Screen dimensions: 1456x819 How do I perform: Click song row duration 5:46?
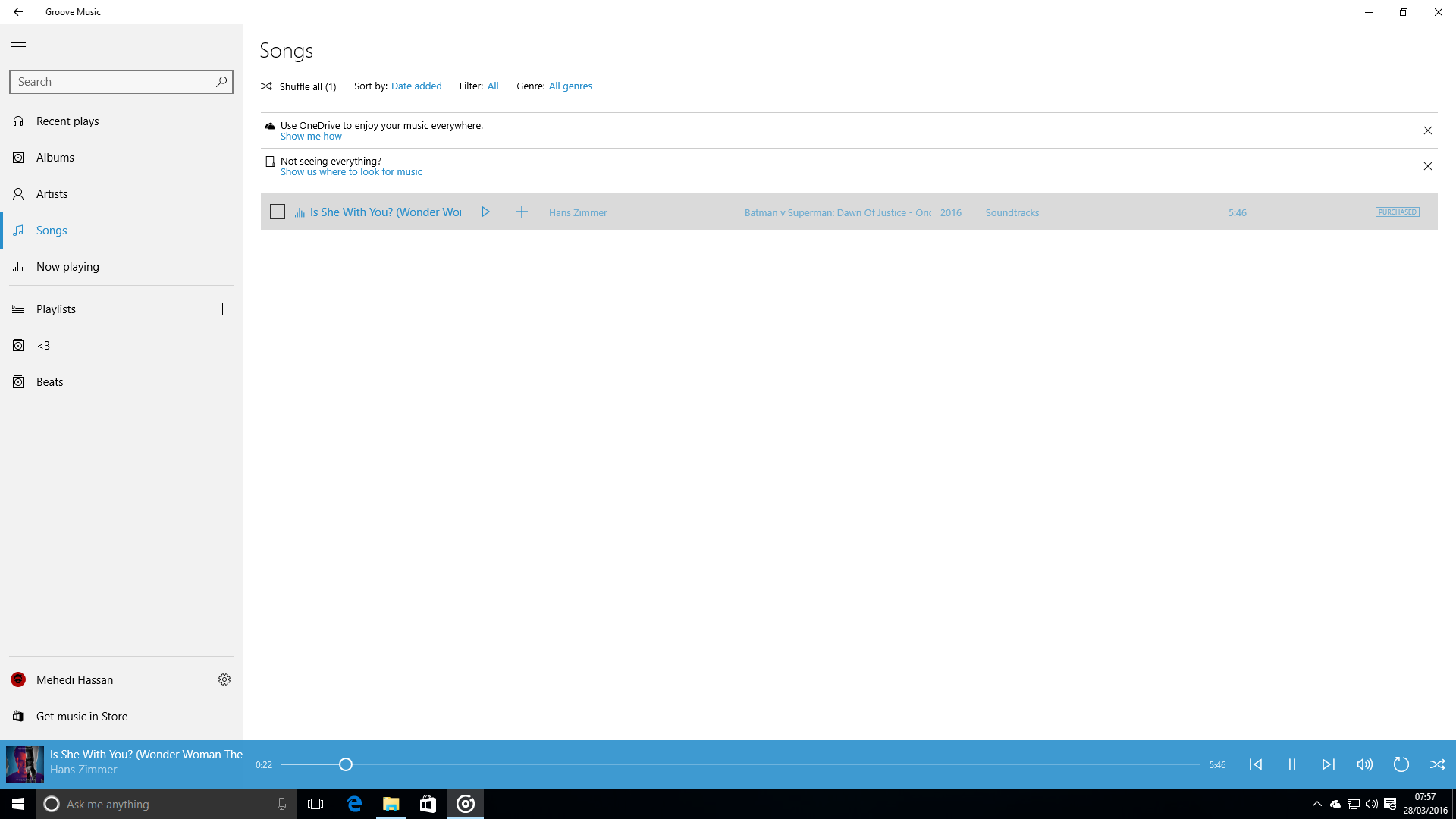pyautogui.click(x=1238, y=213)
